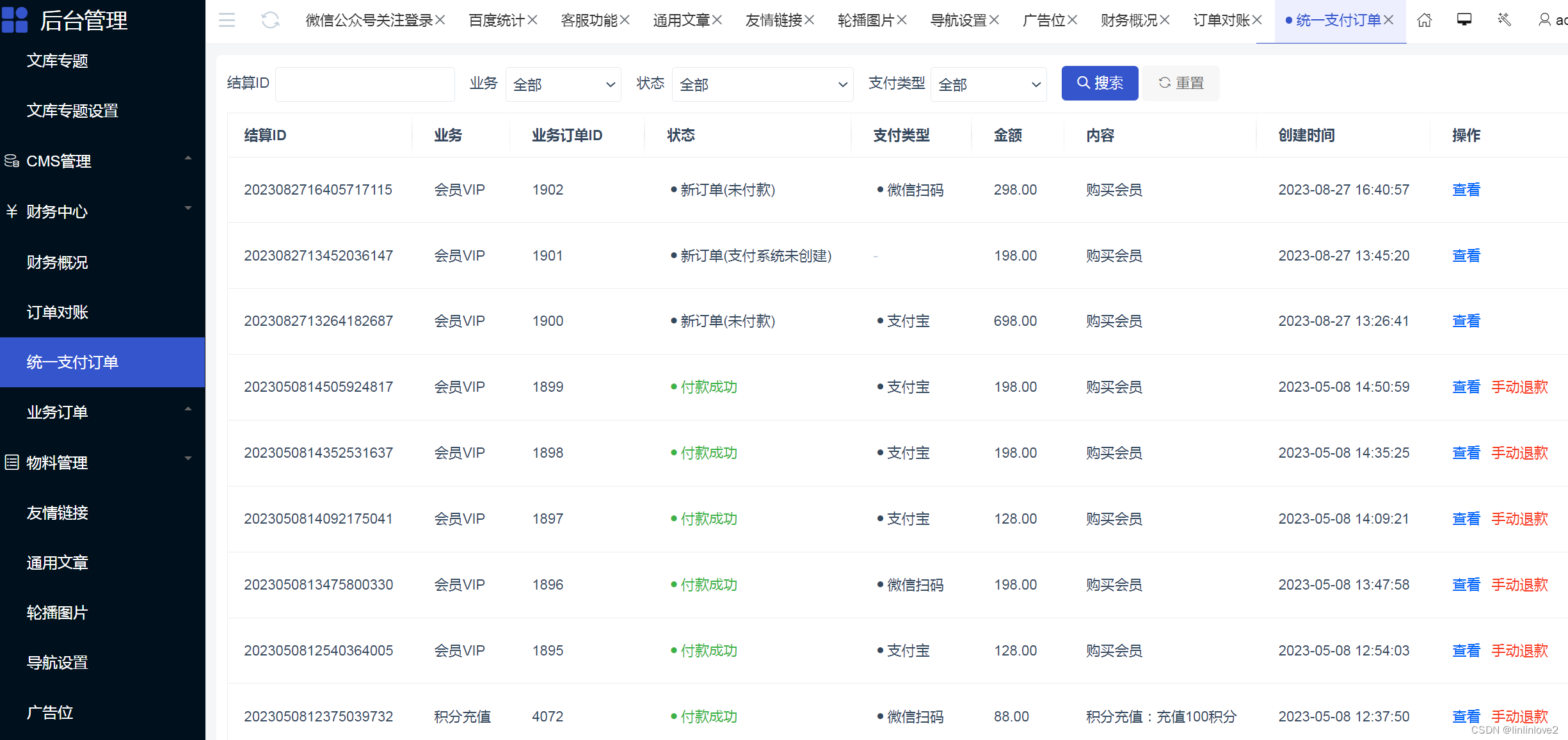Click the 结算ID cell 2023050814352531637

point(318,453)
